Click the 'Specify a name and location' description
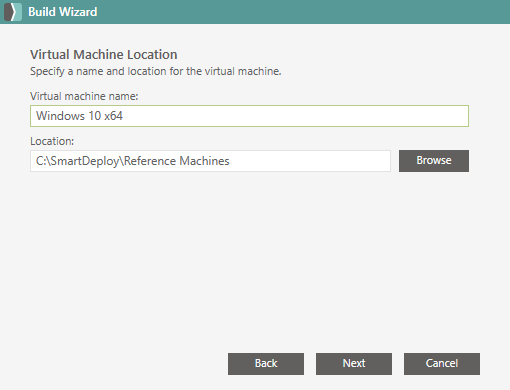 (156, 71)
